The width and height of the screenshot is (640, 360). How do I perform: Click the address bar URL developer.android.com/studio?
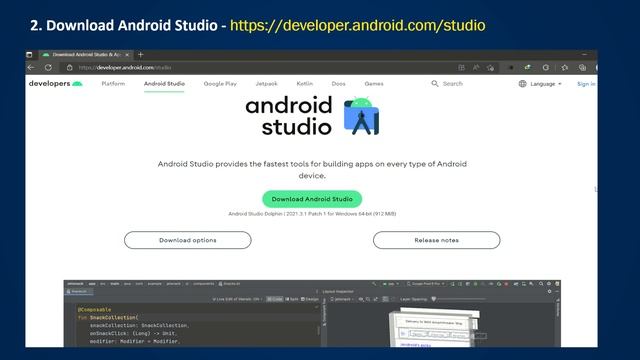125,68
